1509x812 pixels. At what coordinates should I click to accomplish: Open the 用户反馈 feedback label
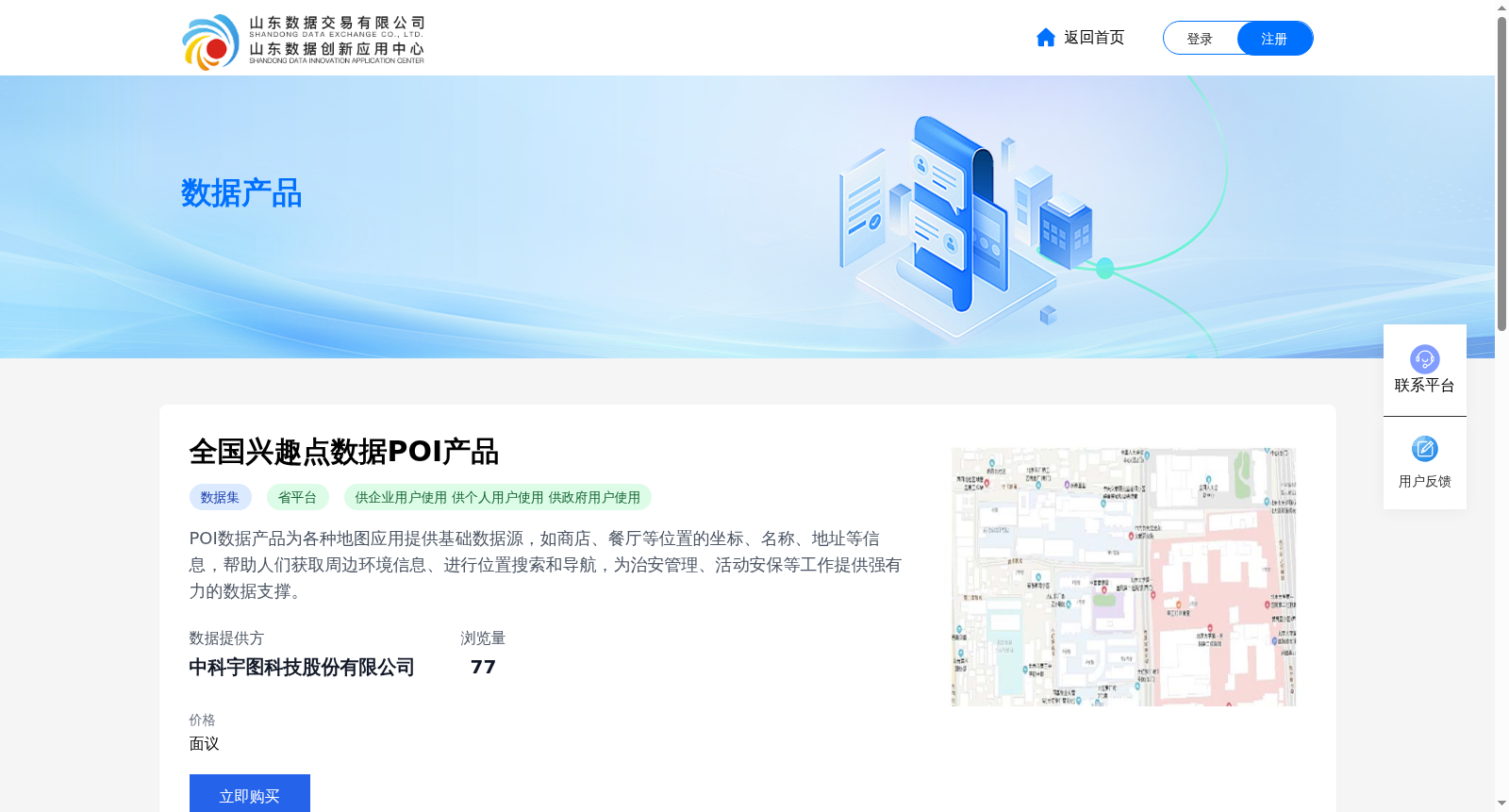pyautogui.click(x=1424, y=482)
